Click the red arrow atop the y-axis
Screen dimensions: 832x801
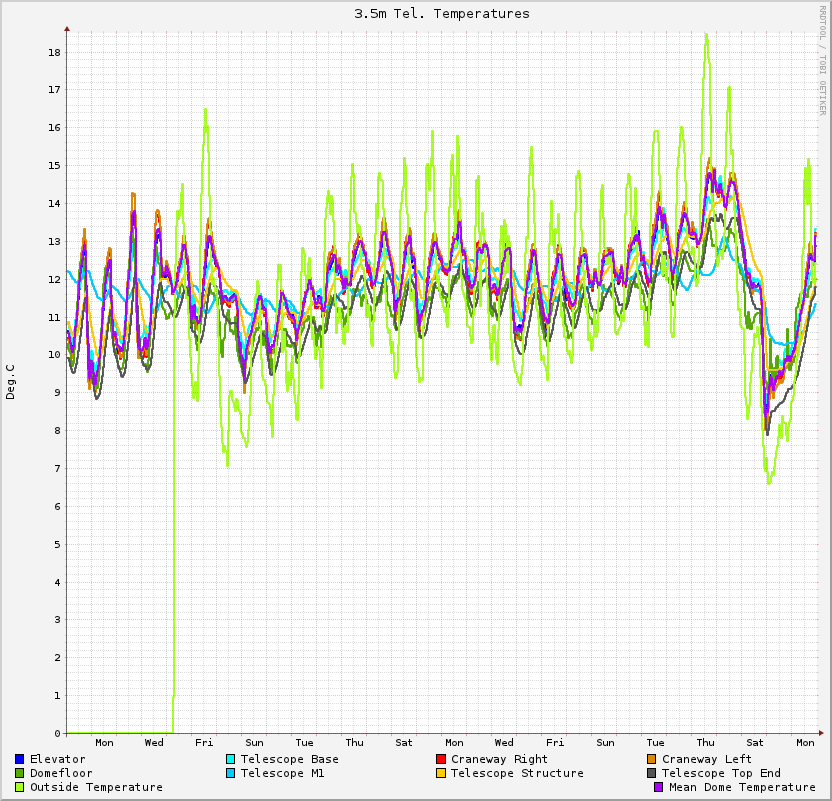[67, 29]
